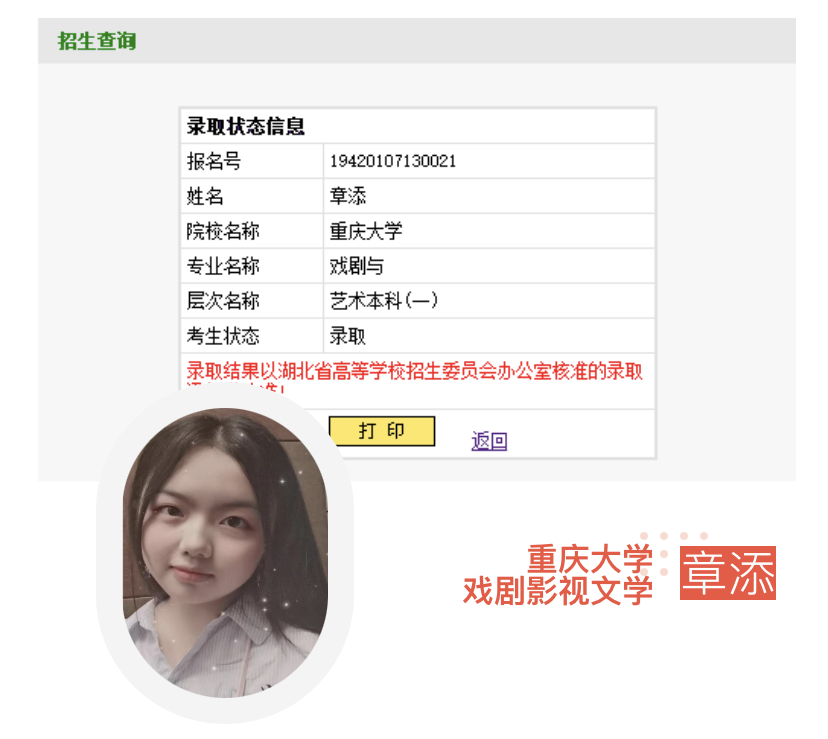Click the 录取状态信息 table heading

[x=246, y=126]
